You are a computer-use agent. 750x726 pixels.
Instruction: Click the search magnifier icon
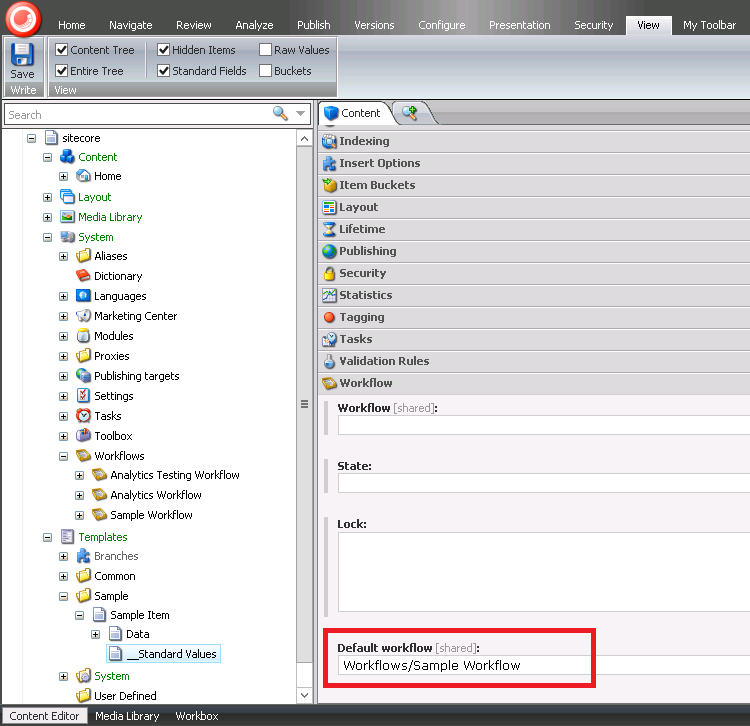(x=280, y=114)
